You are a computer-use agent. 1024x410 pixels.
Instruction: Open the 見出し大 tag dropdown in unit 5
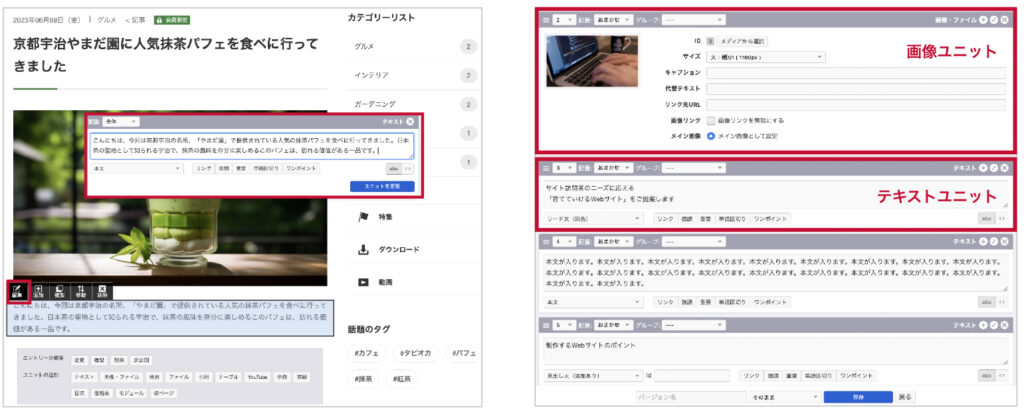[x=594, y=375]
